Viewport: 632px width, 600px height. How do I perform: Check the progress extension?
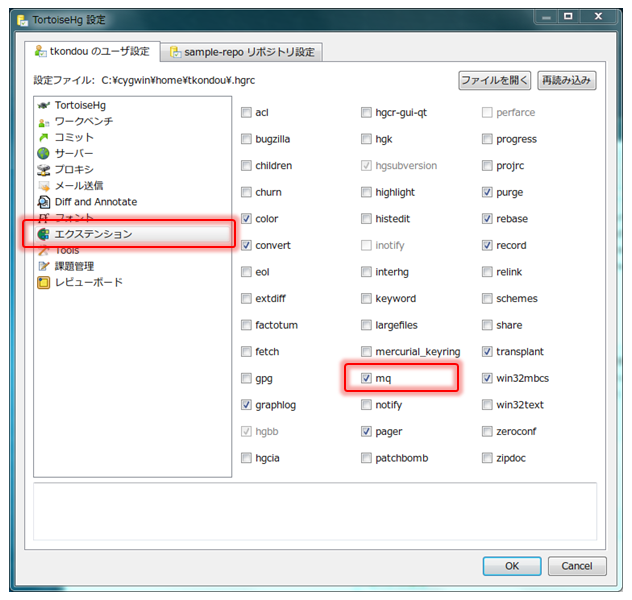click(x=487, y=139)
